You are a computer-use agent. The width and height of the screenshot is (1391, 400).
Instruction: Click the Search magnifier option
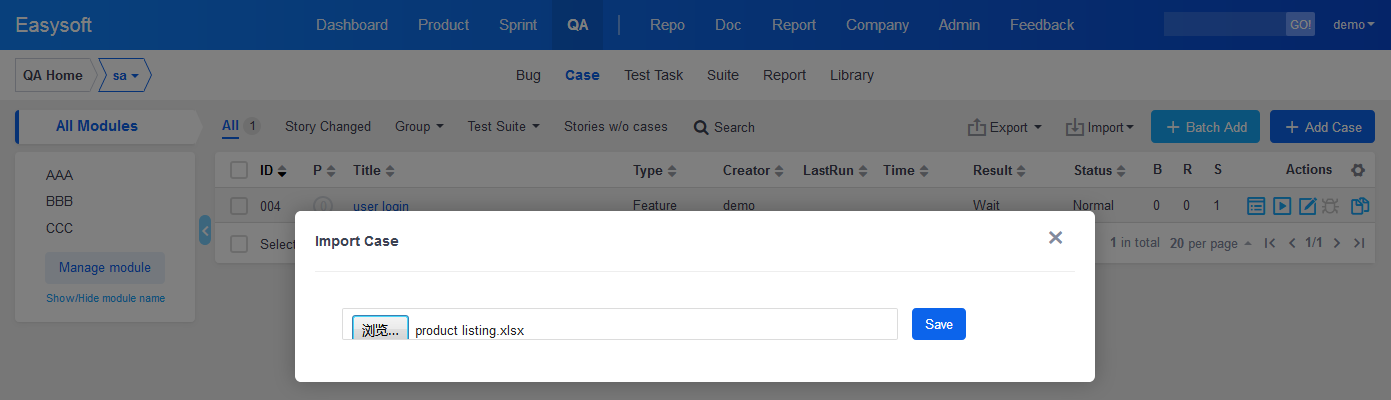coord(724,127)
